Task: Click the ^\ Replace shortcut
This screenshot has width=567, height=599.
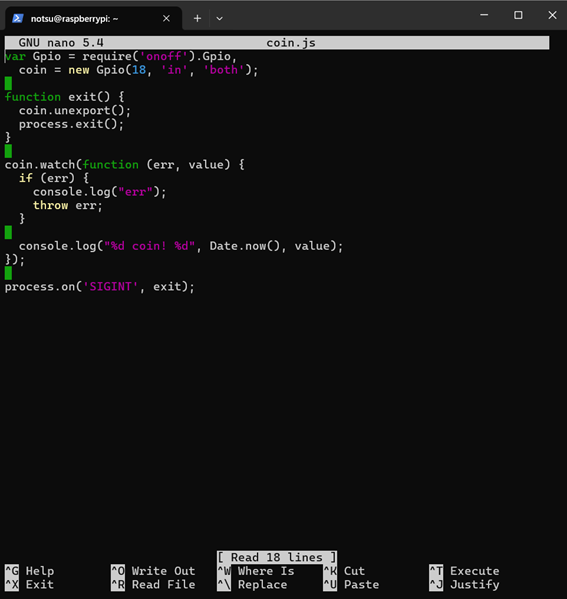Action: tap(253, 584)
